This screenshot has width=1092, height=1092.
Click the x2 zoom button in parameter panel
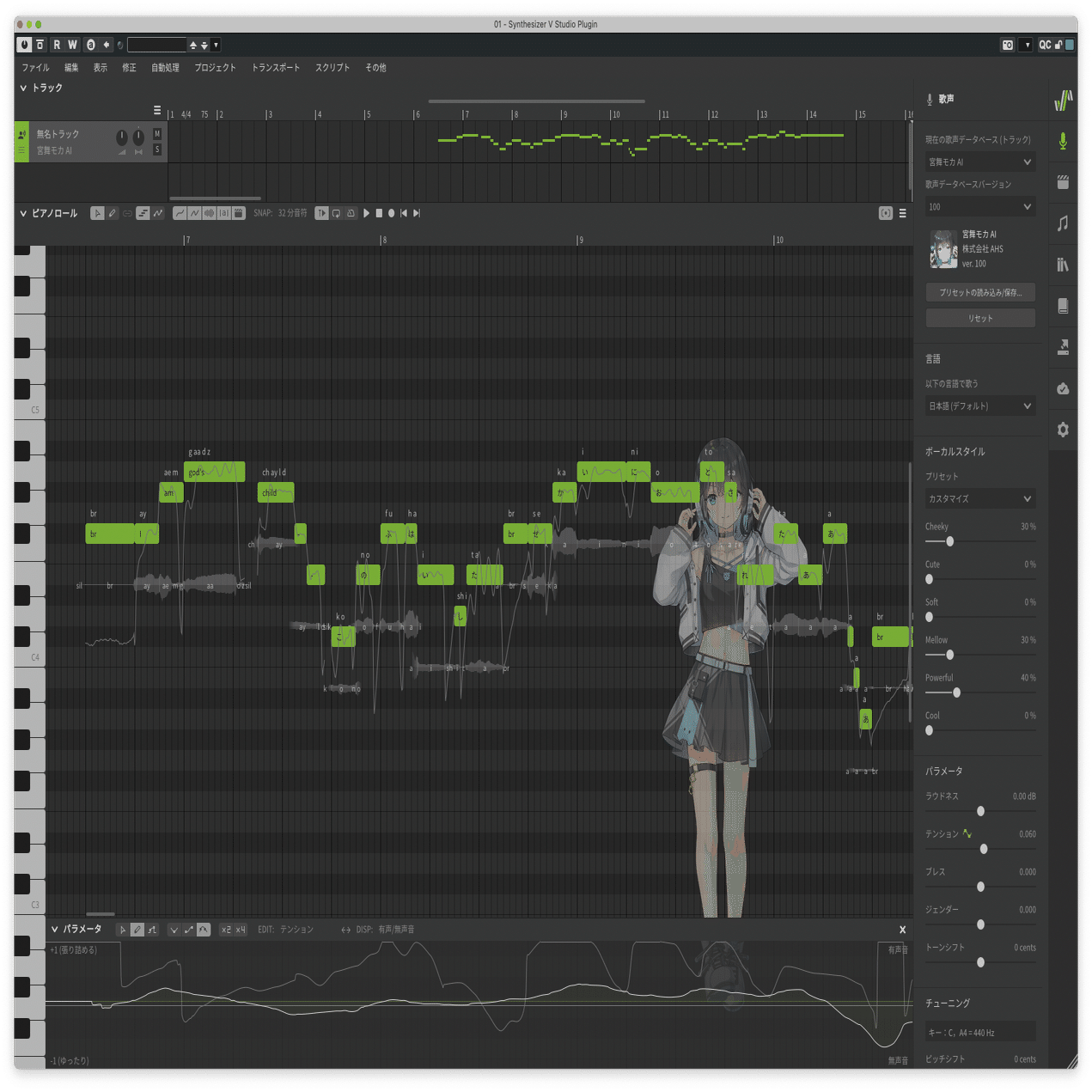point(226,930)
